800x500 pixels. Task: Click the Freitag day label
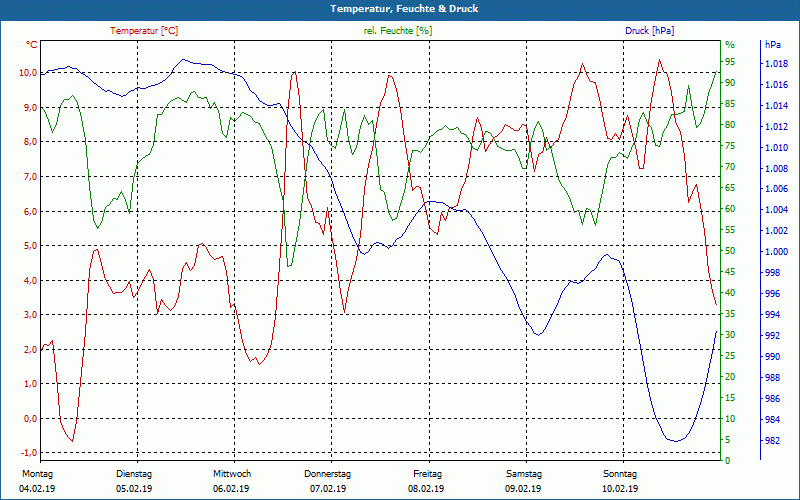(428, 474)
